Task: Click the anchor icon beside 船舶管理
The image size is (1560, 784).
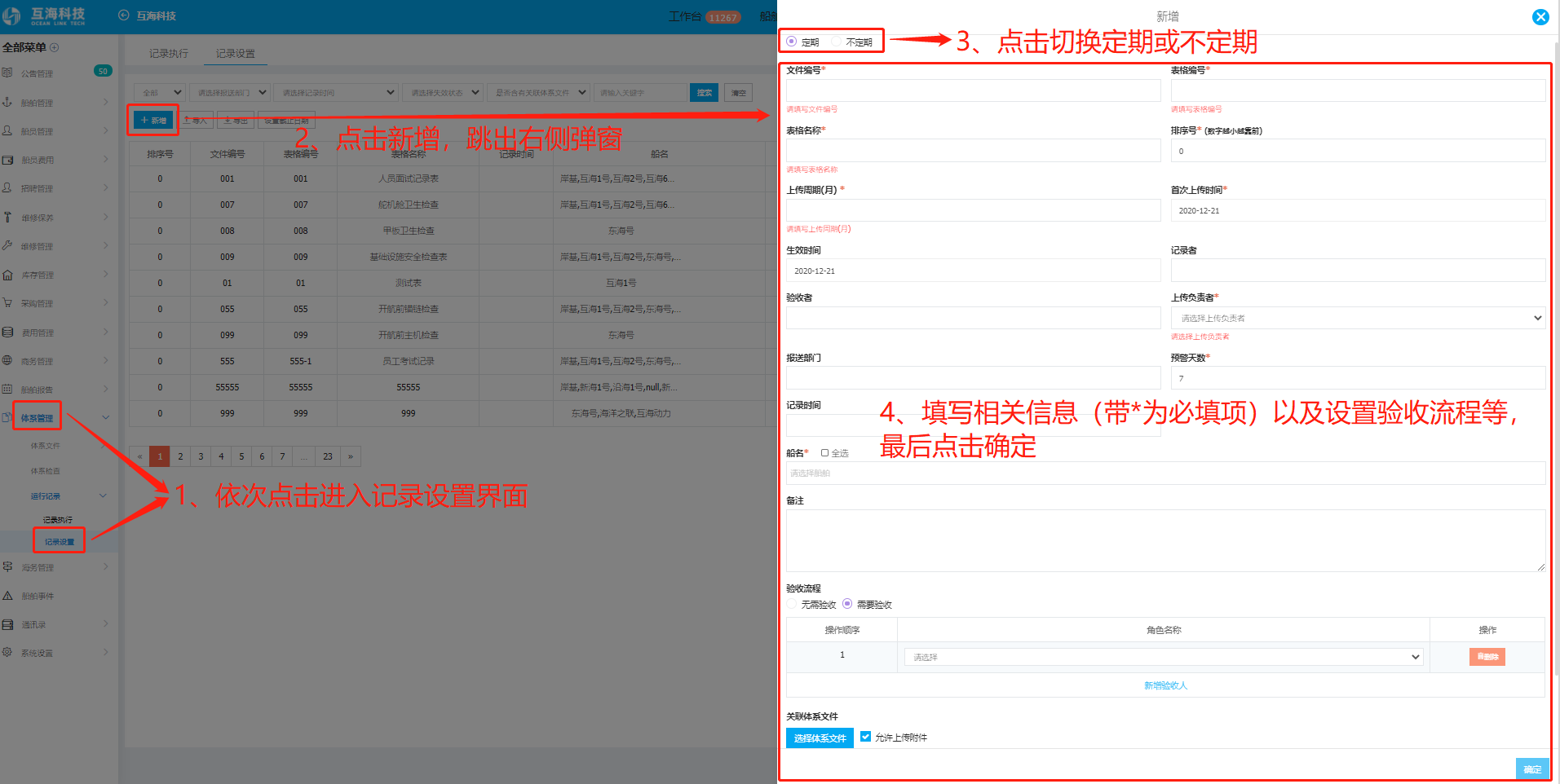Action: click(7, 103)
